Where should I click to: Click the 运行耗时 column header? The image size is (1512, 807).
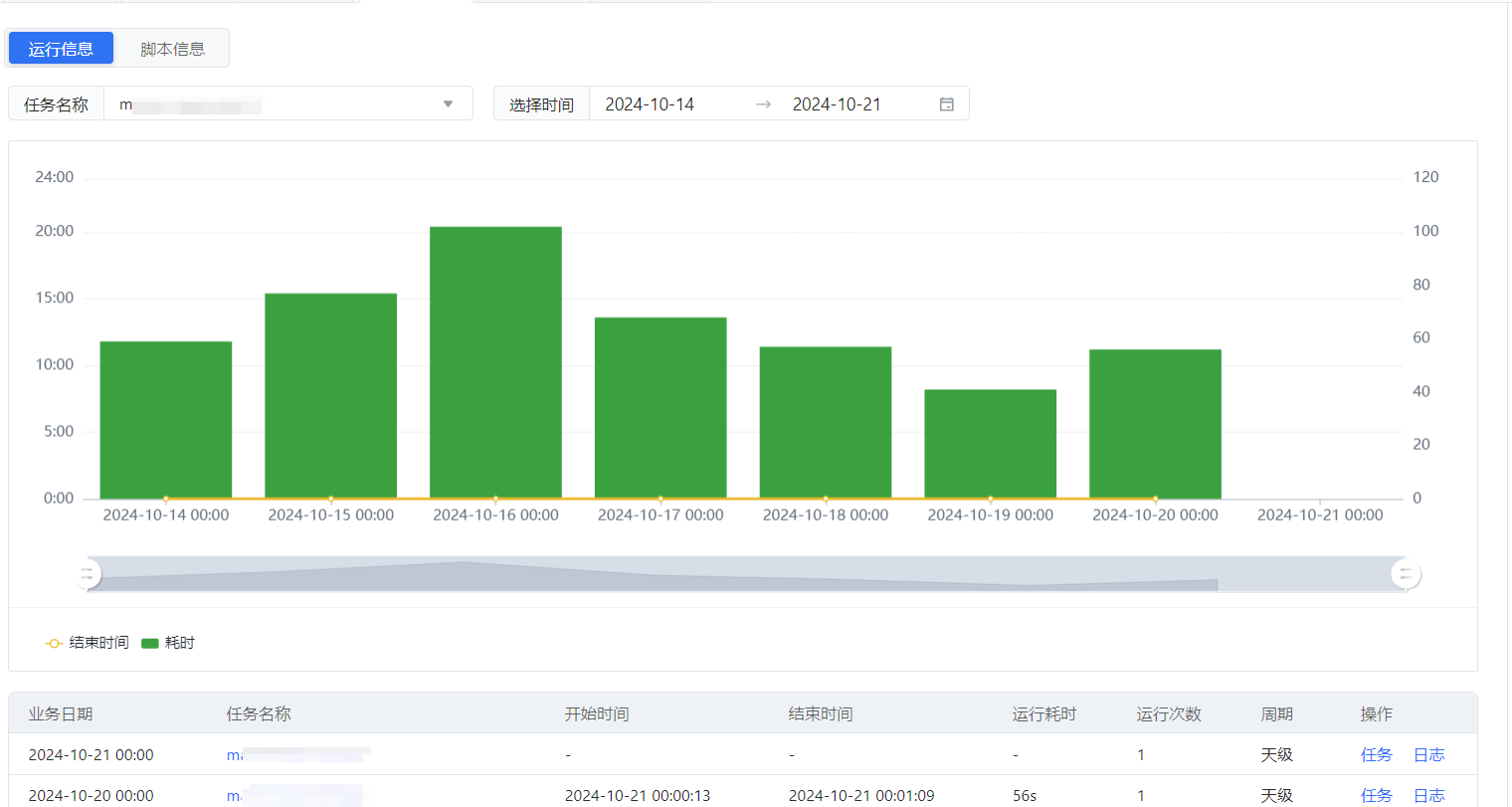tap(1044, 714)
